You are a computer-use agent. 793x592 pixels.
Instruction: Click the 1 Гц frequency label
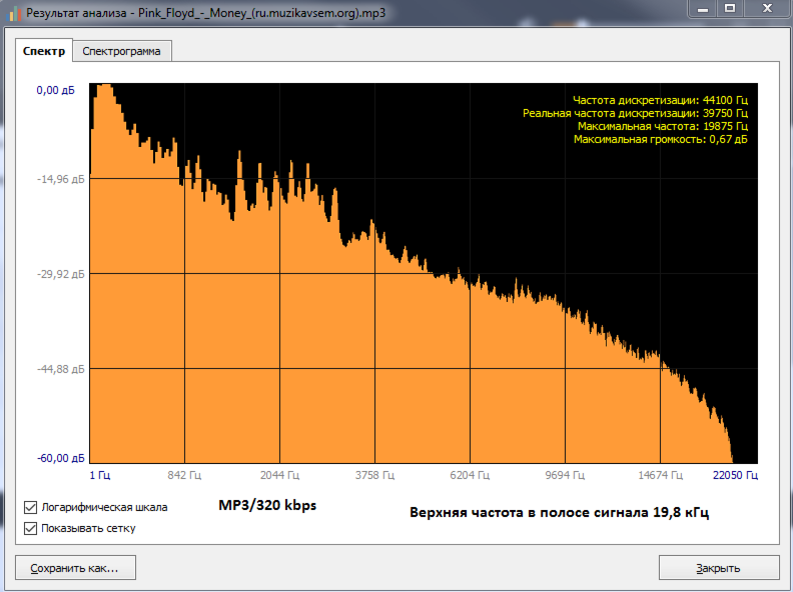(x=100, y=475)
